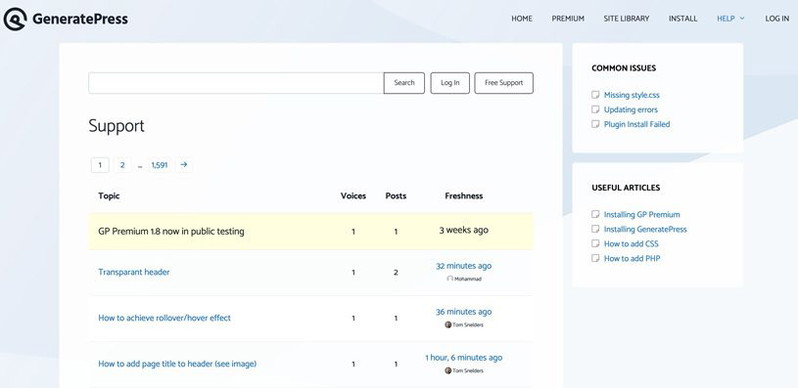
Task: Click the 1 hour, 6 minutes ago link
Action: [x=464, y=357]
